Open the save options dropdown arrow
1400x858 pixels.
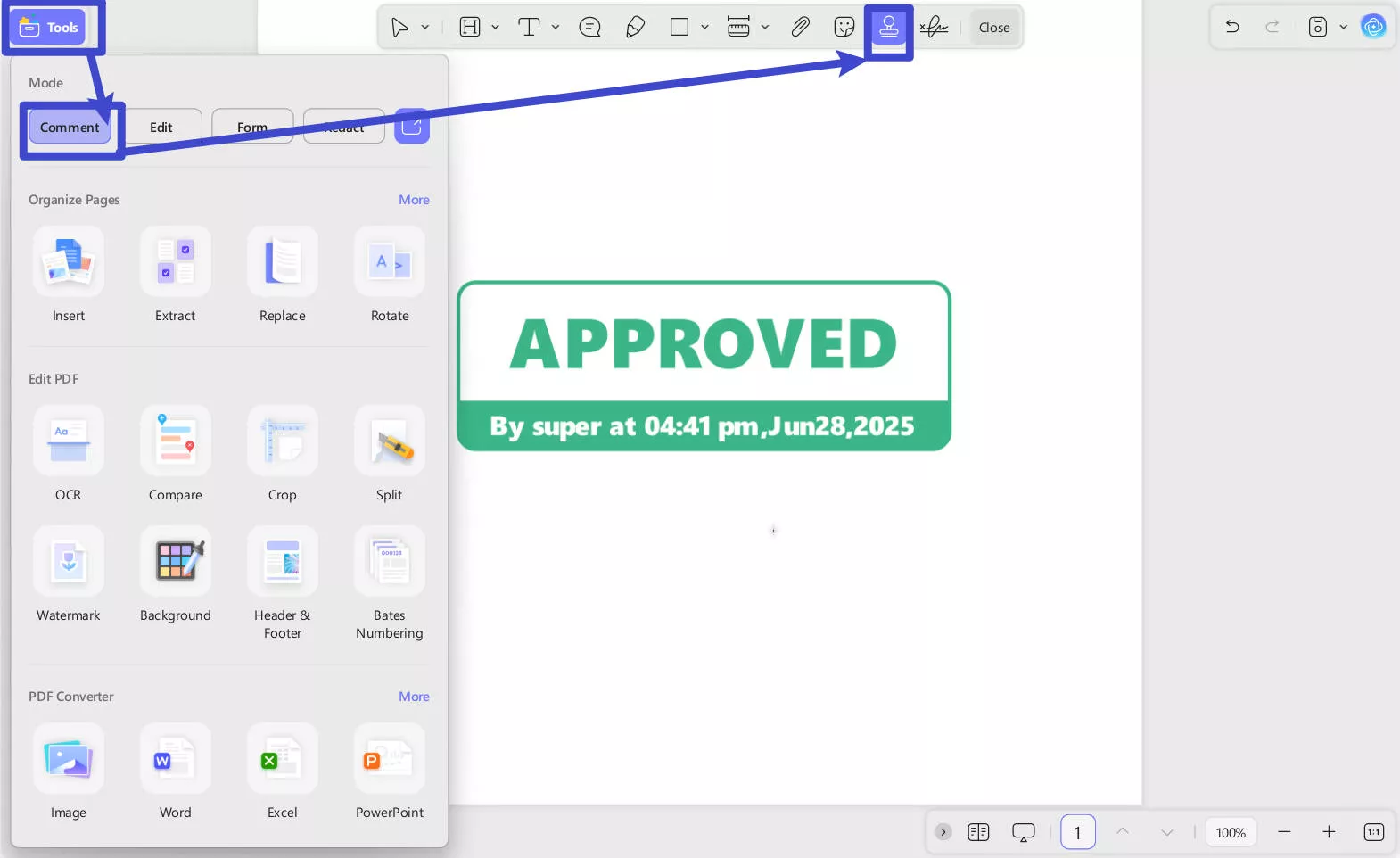point(1343,28)
